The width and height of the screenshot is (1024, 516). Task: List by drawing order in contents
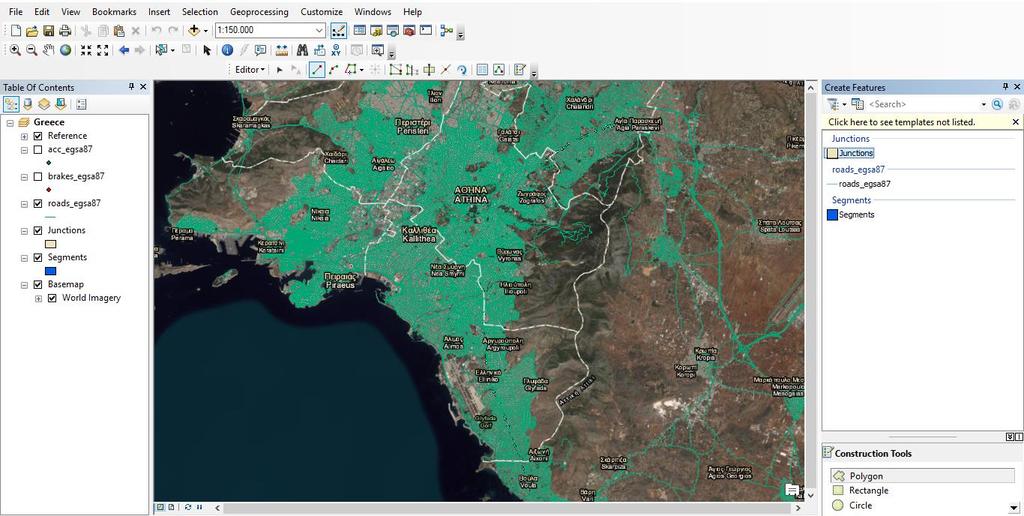coord(11,104)
